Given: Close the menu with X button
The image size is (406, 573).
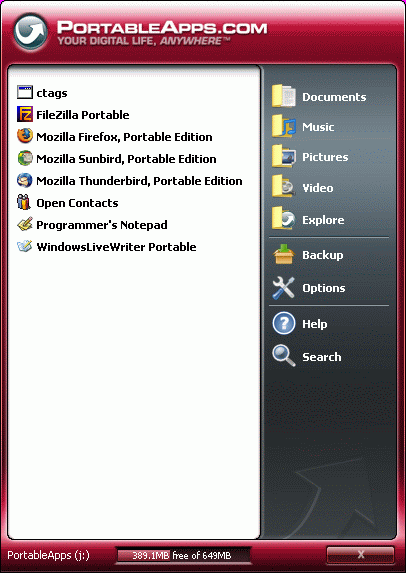Looking at the screenshot, I should tap(360, 554).
